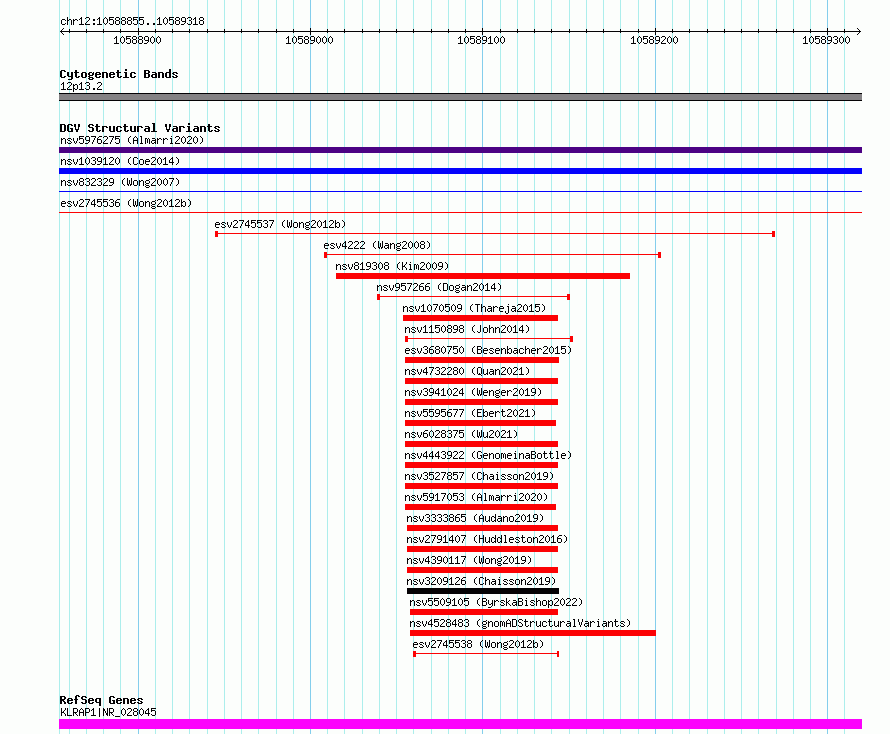The height and width of the screenshot is (734, 890).
Task: Click nsv3333865 (Audano2019) label
Action: coord(475,518)
